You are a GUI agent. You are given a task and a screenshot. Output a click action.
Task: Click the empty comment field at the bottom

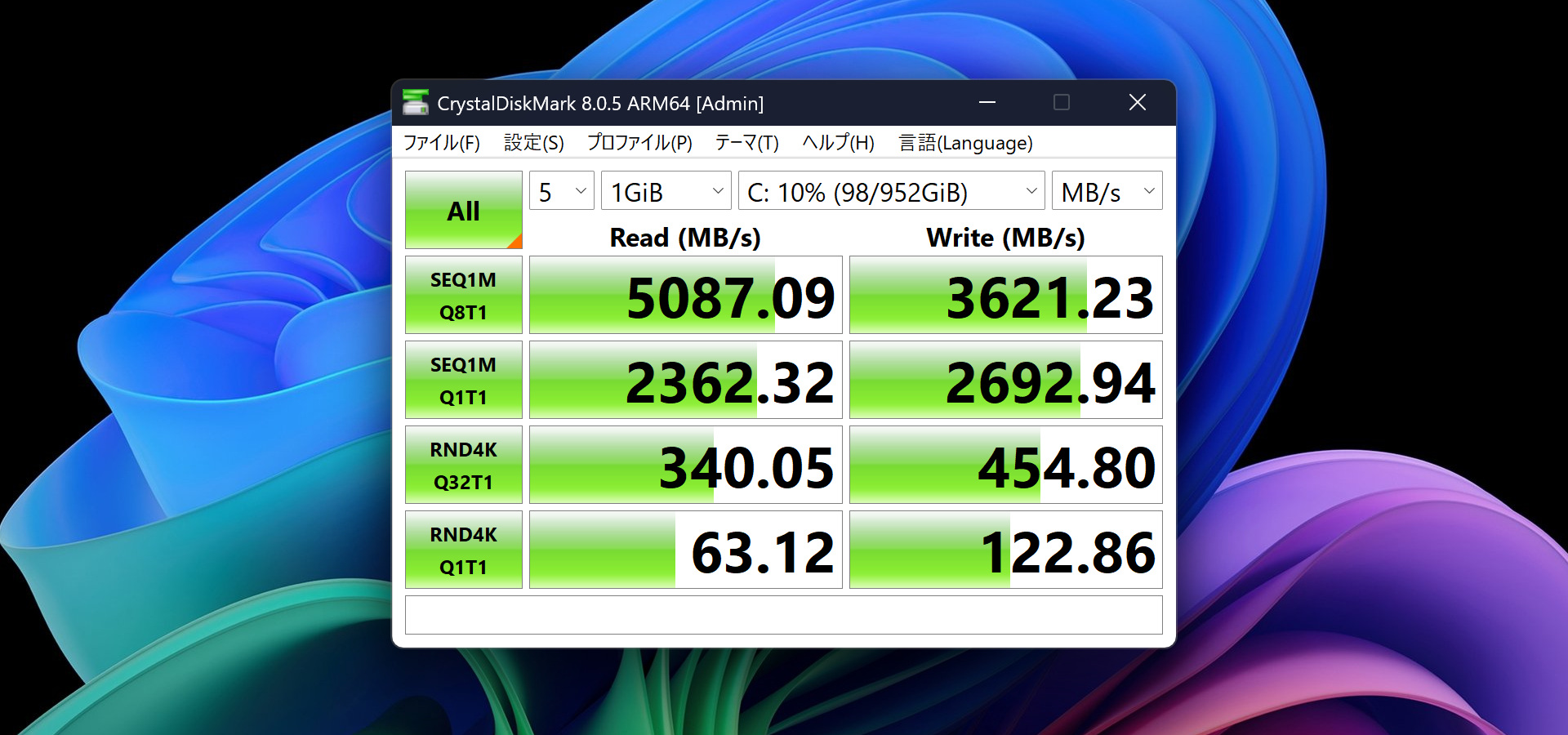pos(784,615)
